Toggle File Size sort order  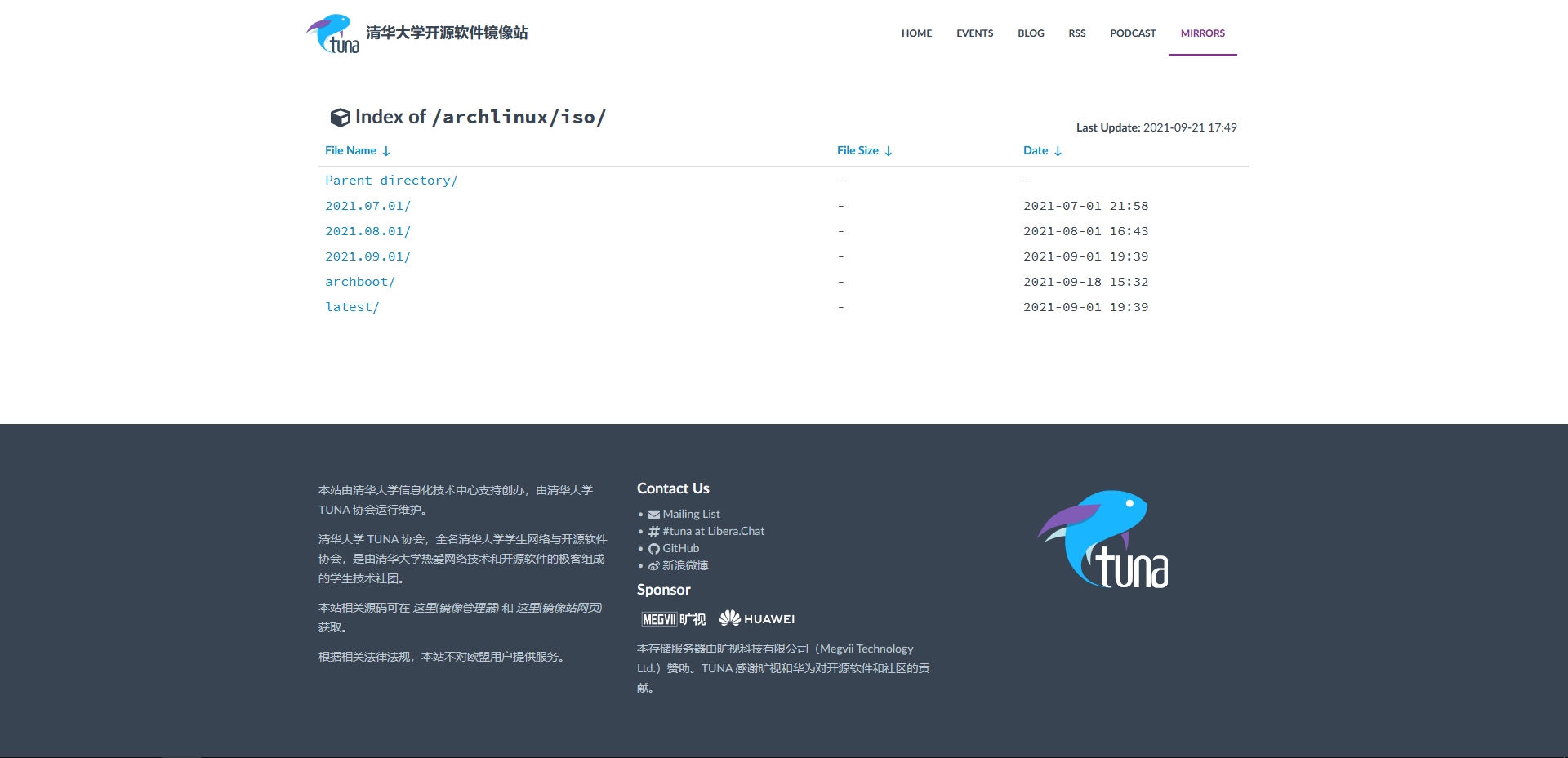889,150
